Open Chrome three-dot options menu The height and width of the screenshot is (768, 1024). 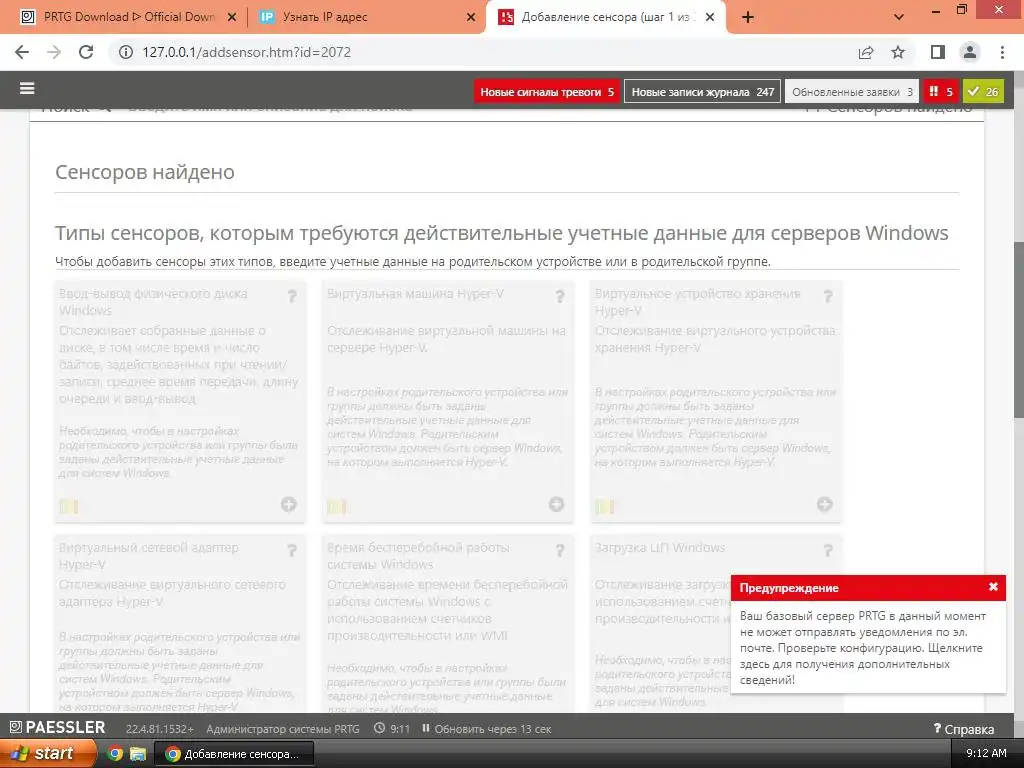[x=1002, y=52]
